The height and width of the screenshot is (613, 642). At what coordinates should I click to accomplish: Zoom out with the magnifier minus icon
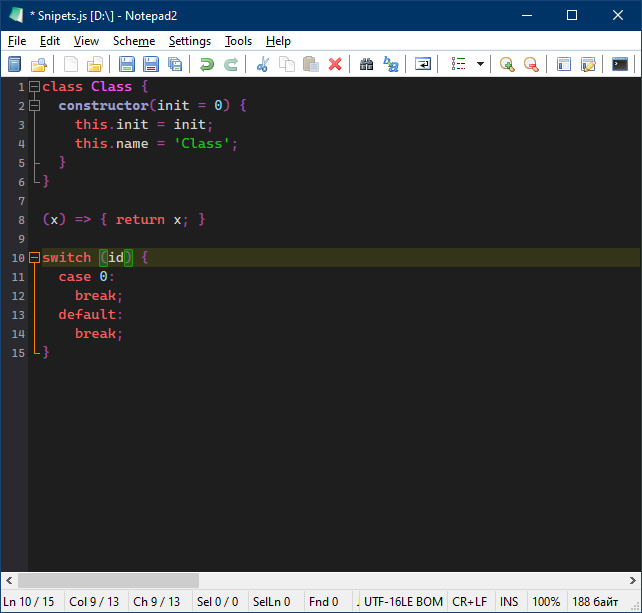(x=531, y=64)
